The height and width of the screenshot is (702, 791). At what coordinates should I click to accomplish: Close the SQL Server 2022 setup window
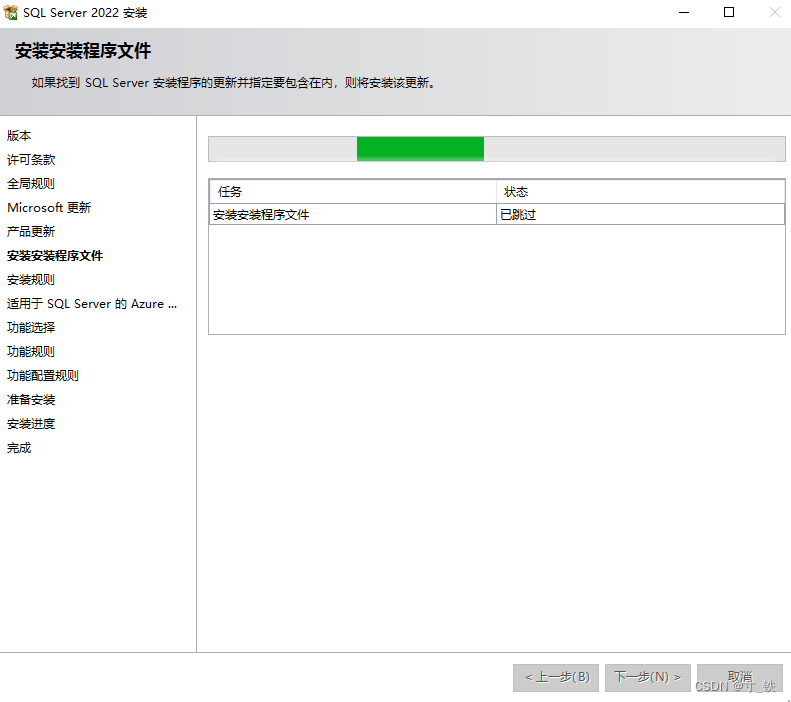coord(774,13)
